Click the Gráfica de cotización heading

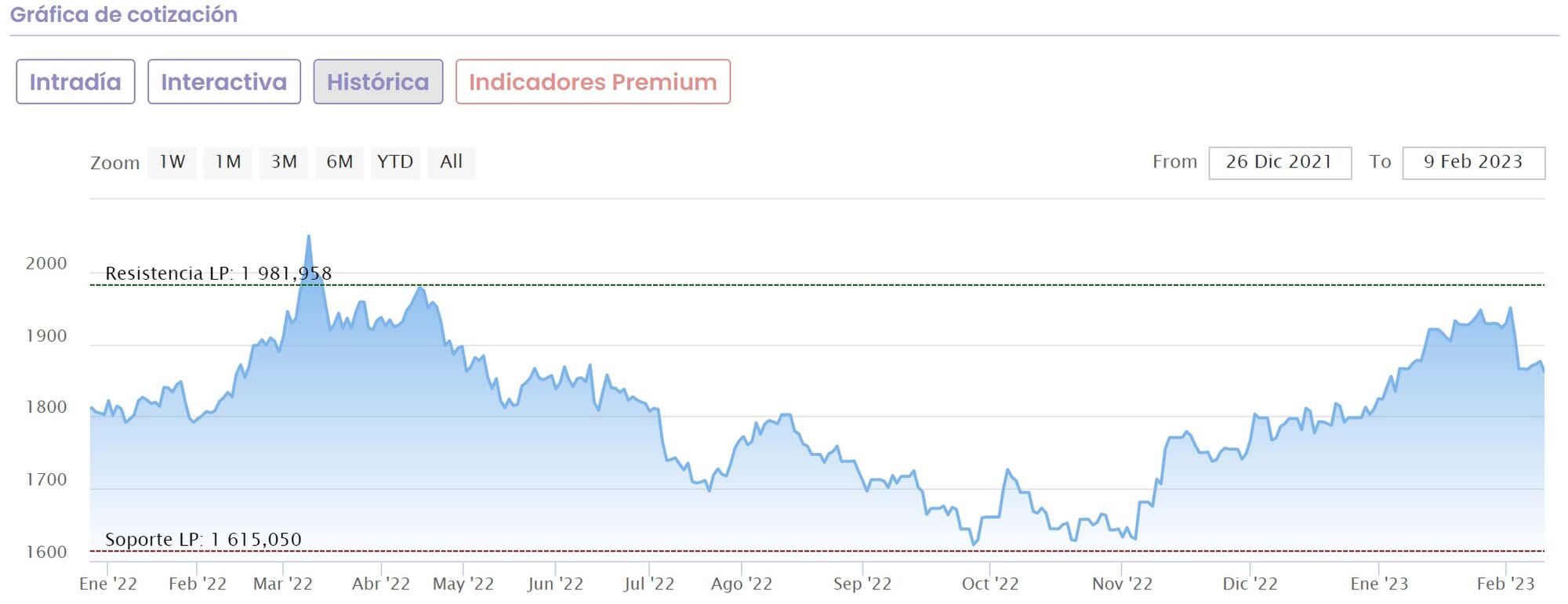tap(123, 15)
